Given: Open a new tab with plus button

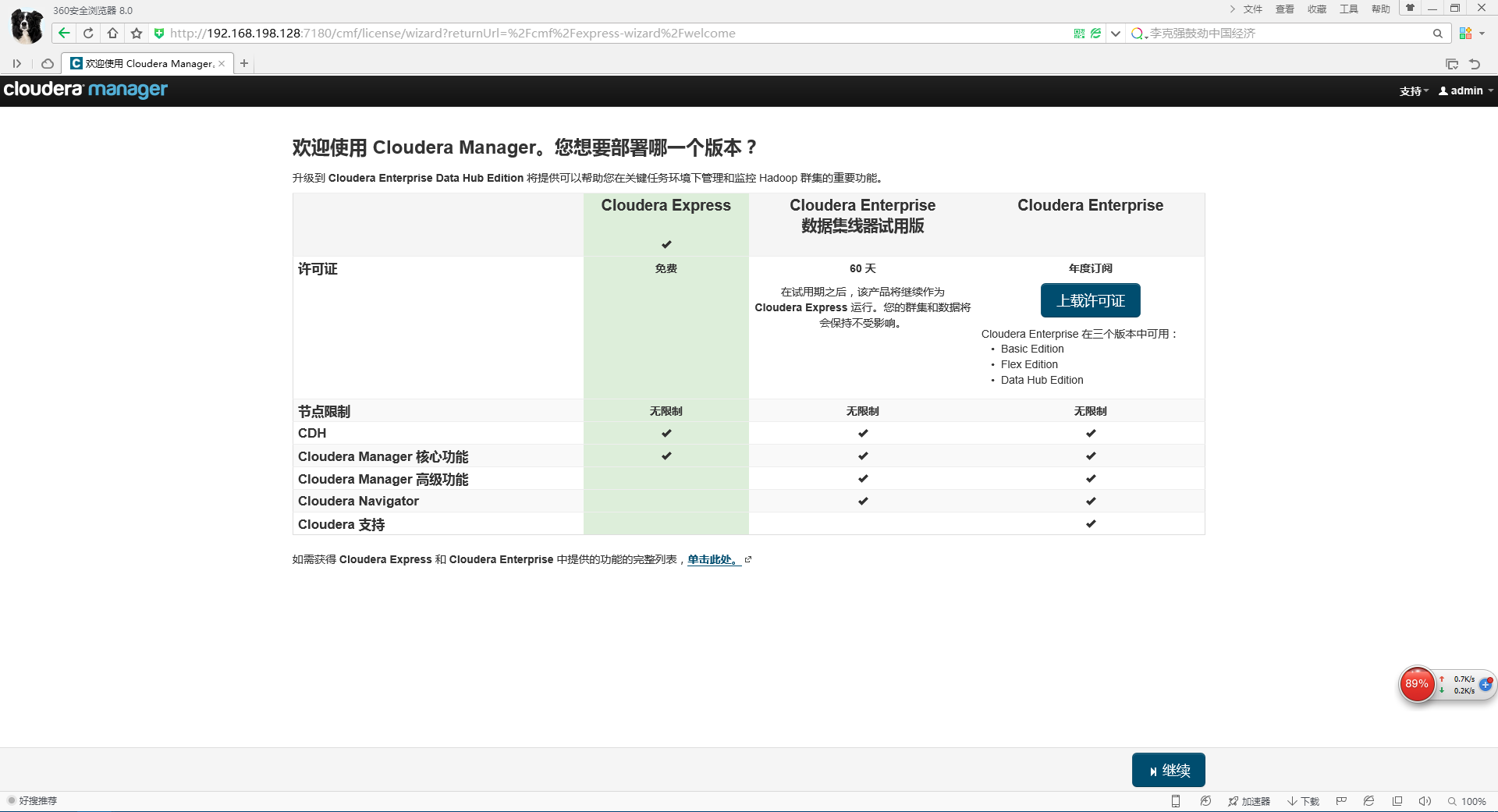Looking at the screenshot, I should pyautogui.click(x=244, y=63).
